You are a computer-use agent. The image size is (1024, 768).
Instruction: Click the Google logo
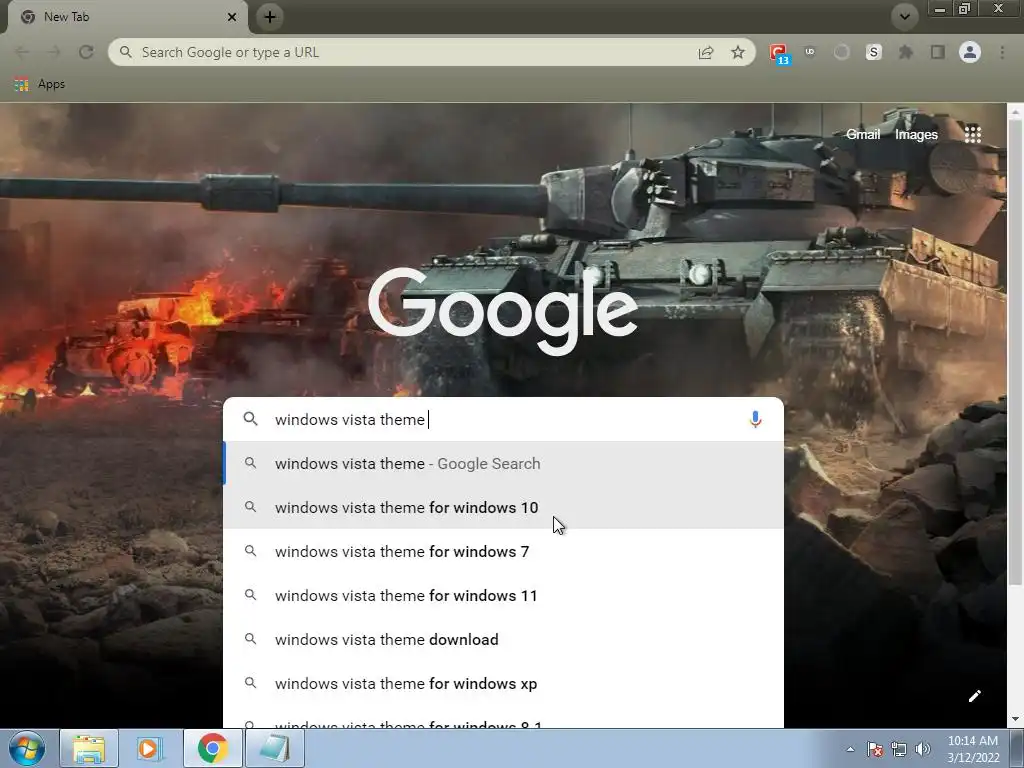tap(503, 311)
